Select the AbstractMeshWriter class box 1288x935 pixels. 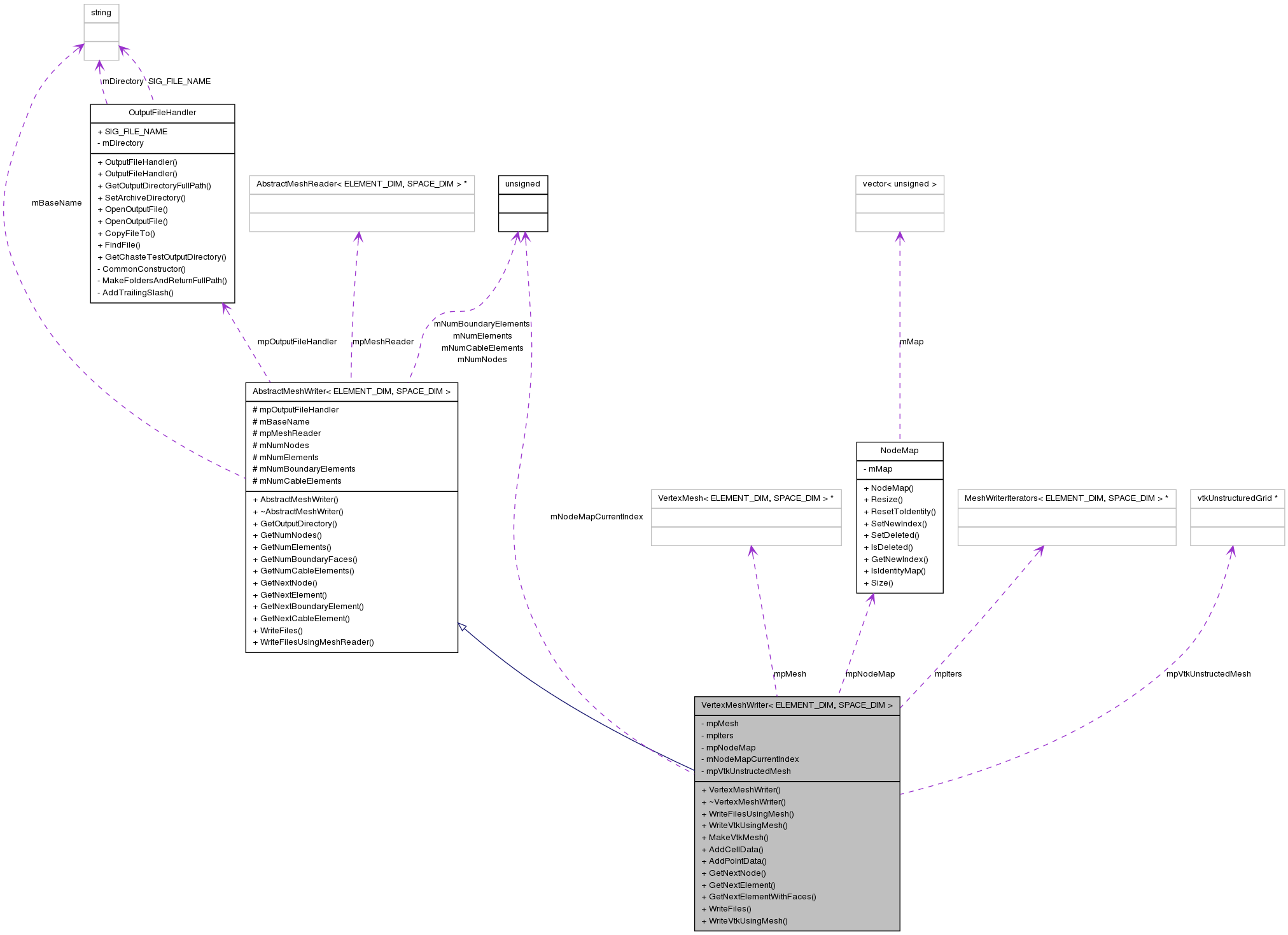[x=351, y=391]
